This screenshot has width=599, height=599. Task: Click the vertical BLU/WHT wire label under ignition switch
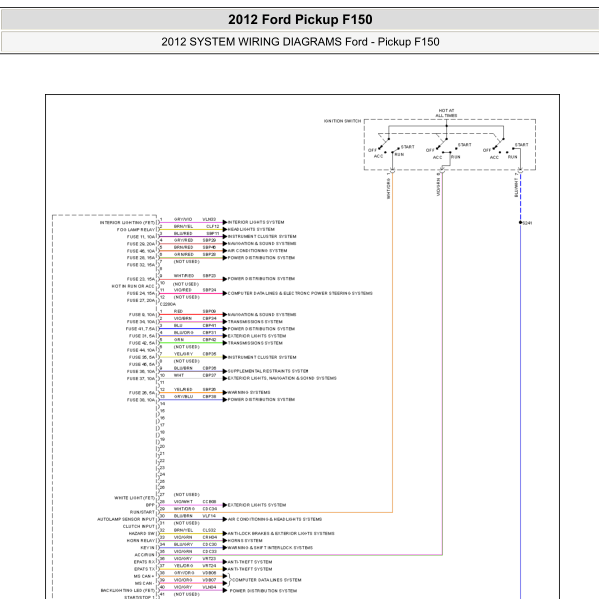[x=516, y=185]
